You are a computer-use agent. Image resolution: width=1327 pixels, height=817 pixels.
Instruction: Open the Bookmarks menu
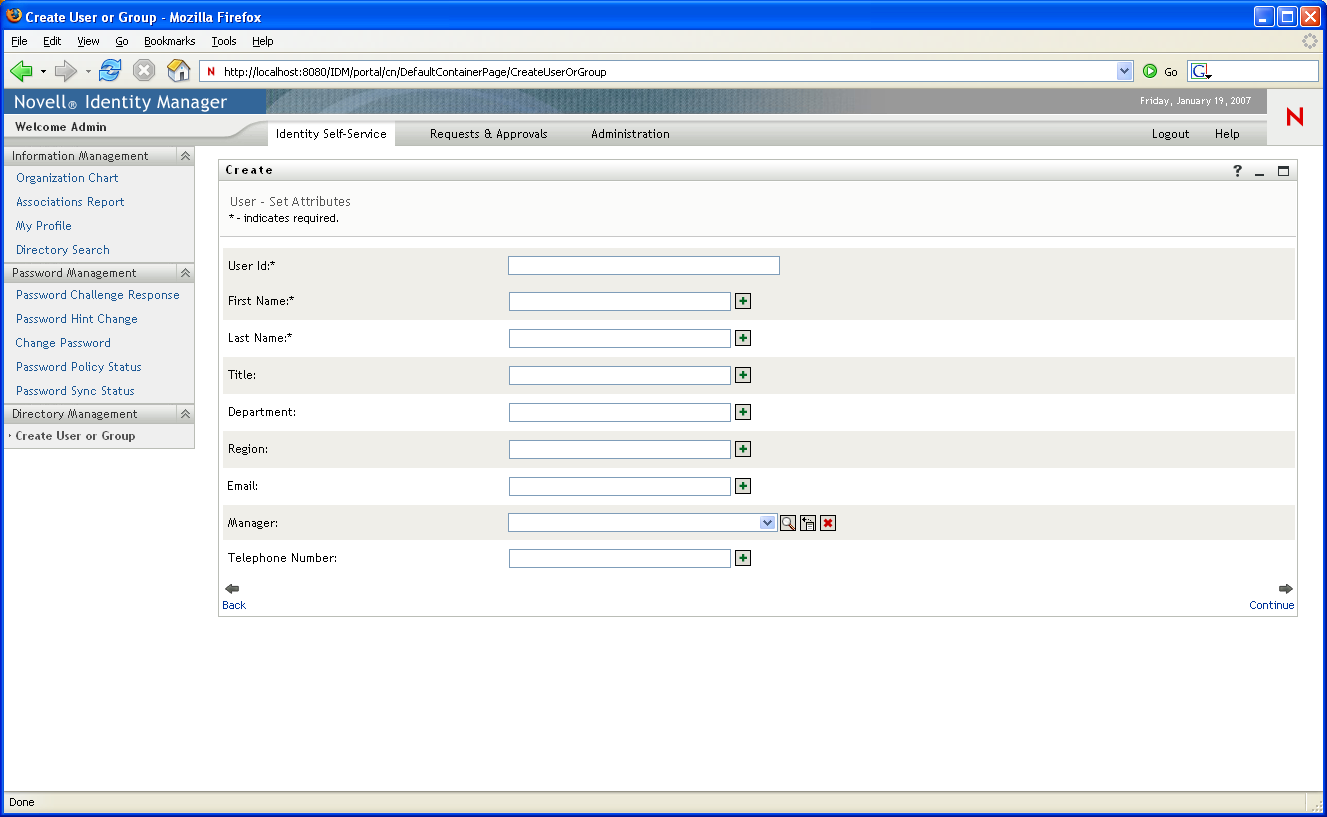coord(169,41)
